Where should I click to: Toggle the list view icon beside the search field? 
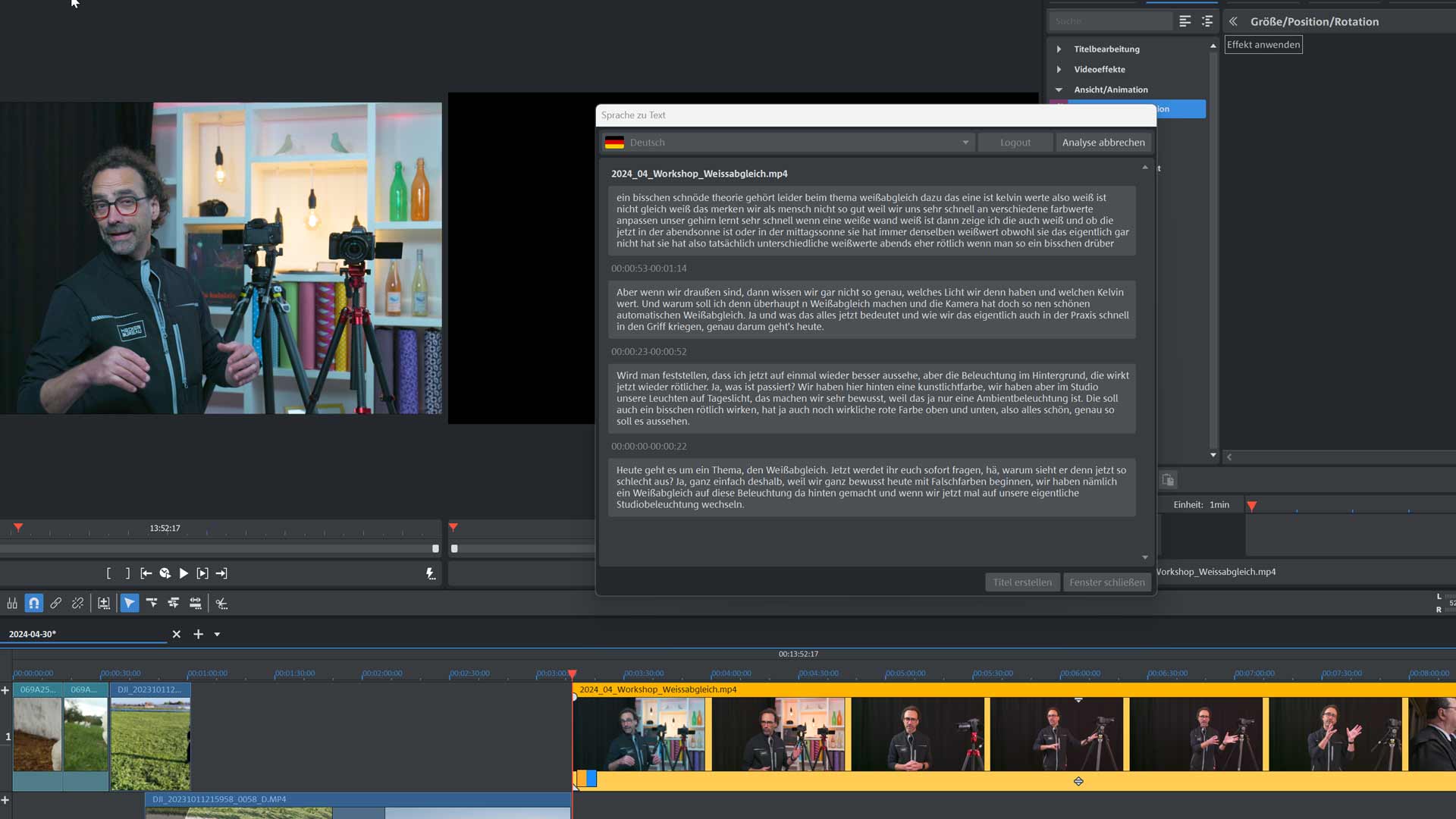click(x=1185, y=21)
